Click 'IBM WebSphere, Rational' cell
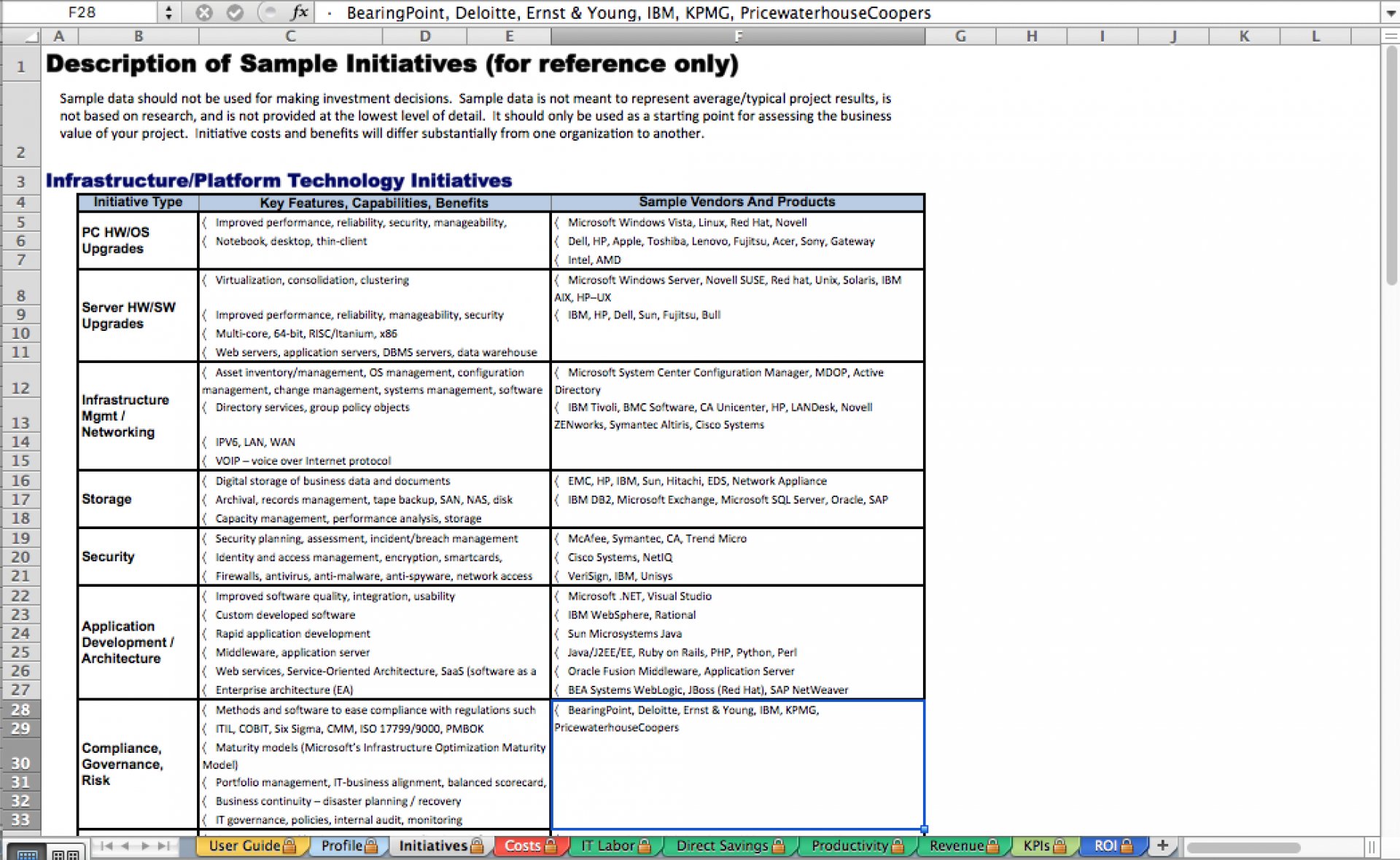1400x860 pixels. pos(737,614)
